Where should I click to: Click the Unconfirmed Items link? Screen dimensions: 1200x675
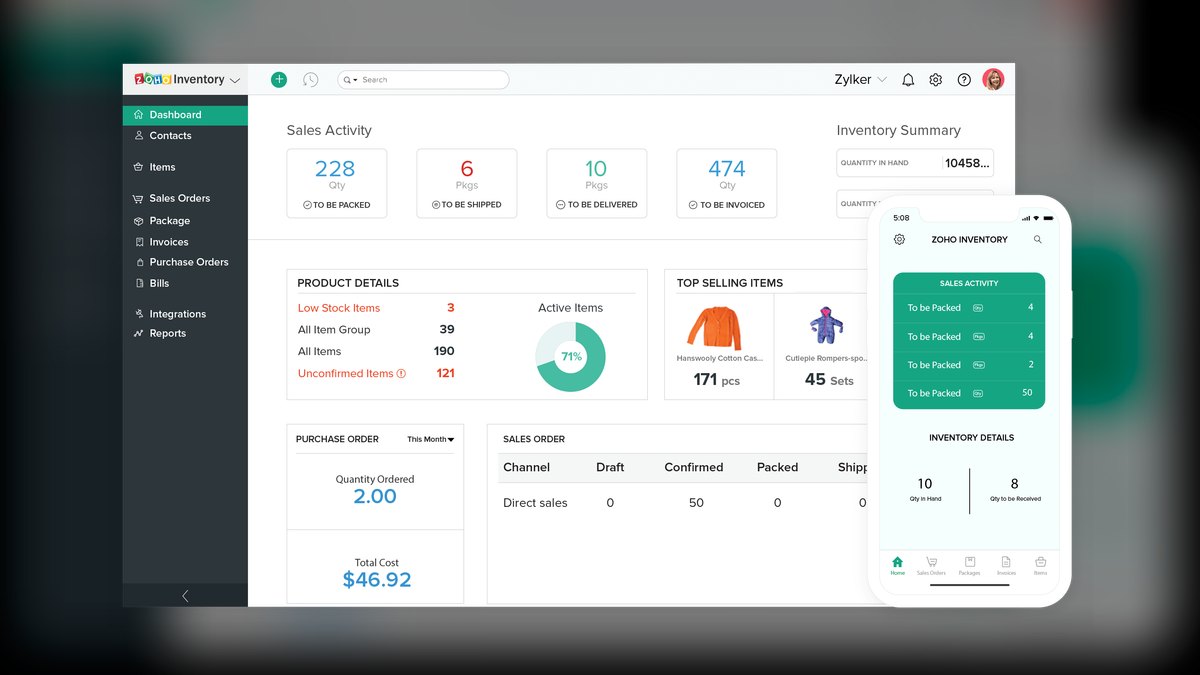346,373
